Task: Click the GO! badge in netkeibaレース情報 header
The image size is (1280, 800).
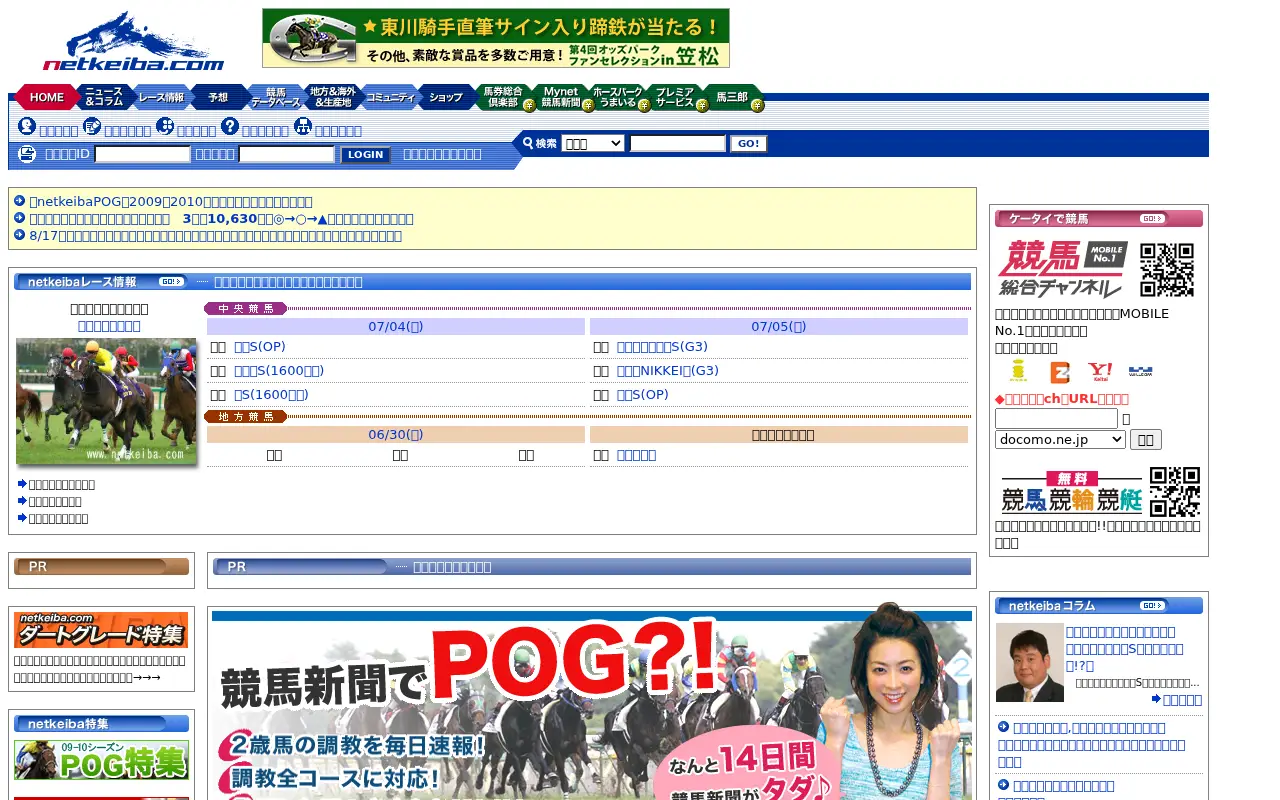Action: tap(172, 282)
